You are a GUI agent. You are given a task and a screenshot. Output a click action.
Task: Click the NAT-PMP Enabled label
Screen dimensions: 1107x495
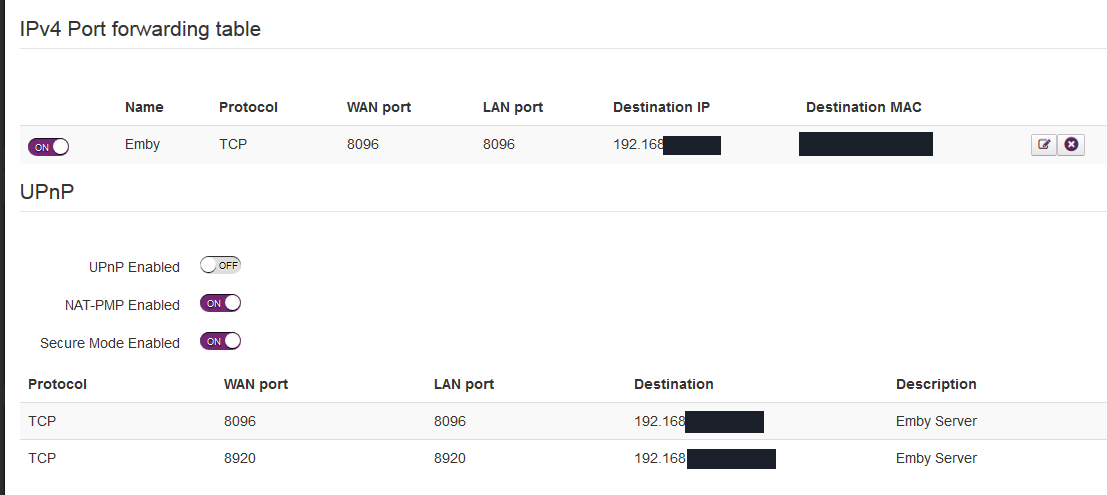pos(122,305)
